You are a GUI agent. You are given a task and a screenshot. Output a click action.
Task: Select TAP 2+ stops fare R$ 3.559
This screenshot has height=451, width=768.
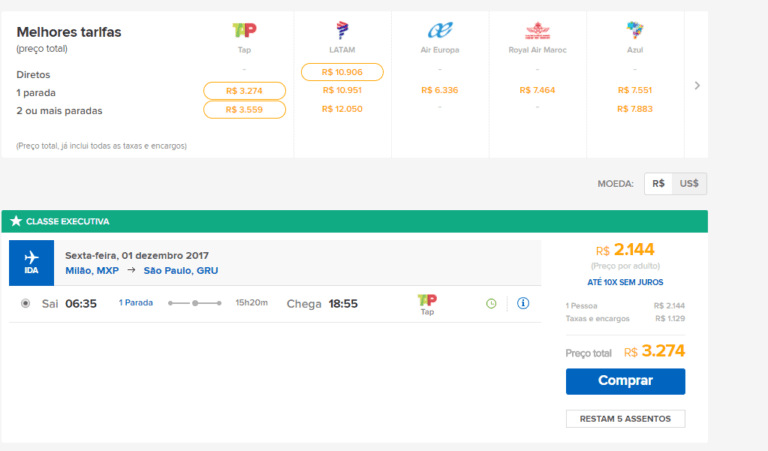point(244,109)
